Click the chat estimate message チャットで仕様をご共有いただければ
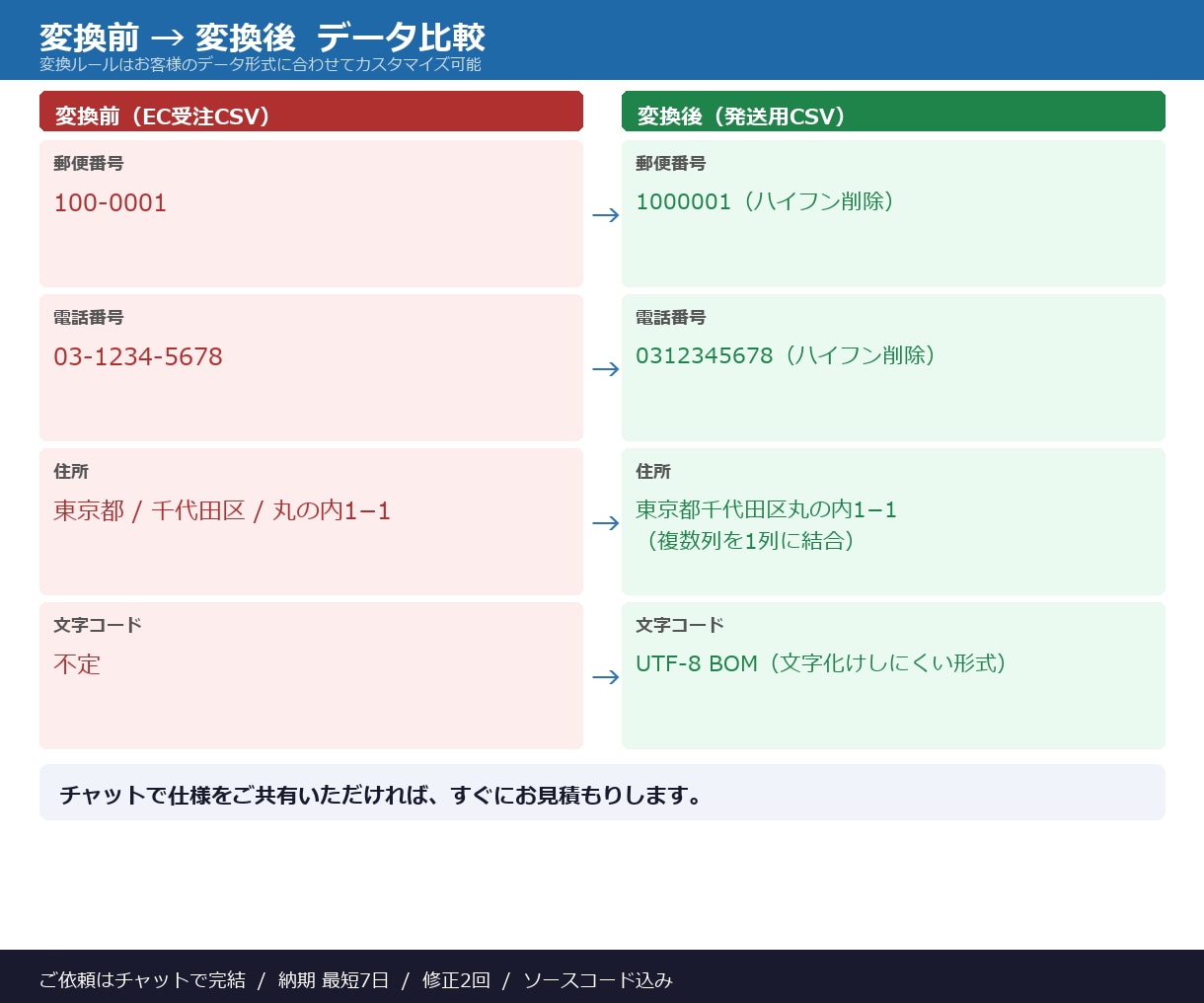 381,796
